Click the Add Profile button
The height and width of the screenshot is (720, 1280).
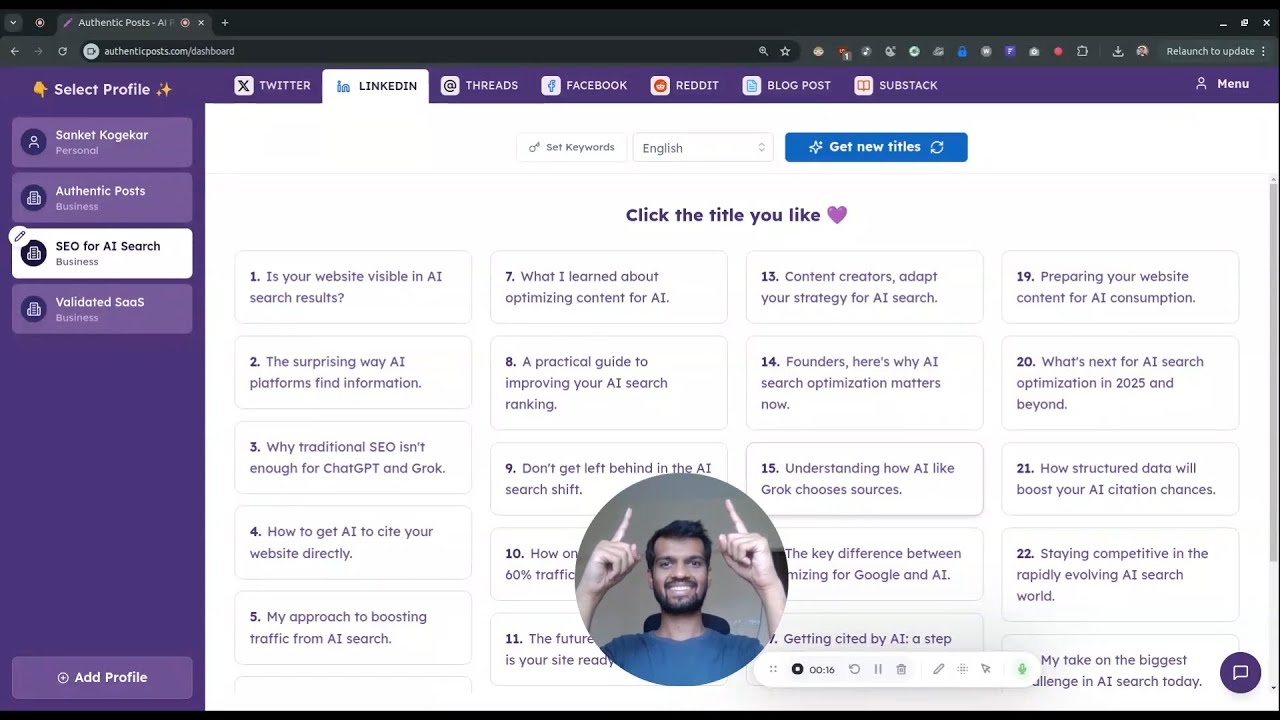coord(102,677)
